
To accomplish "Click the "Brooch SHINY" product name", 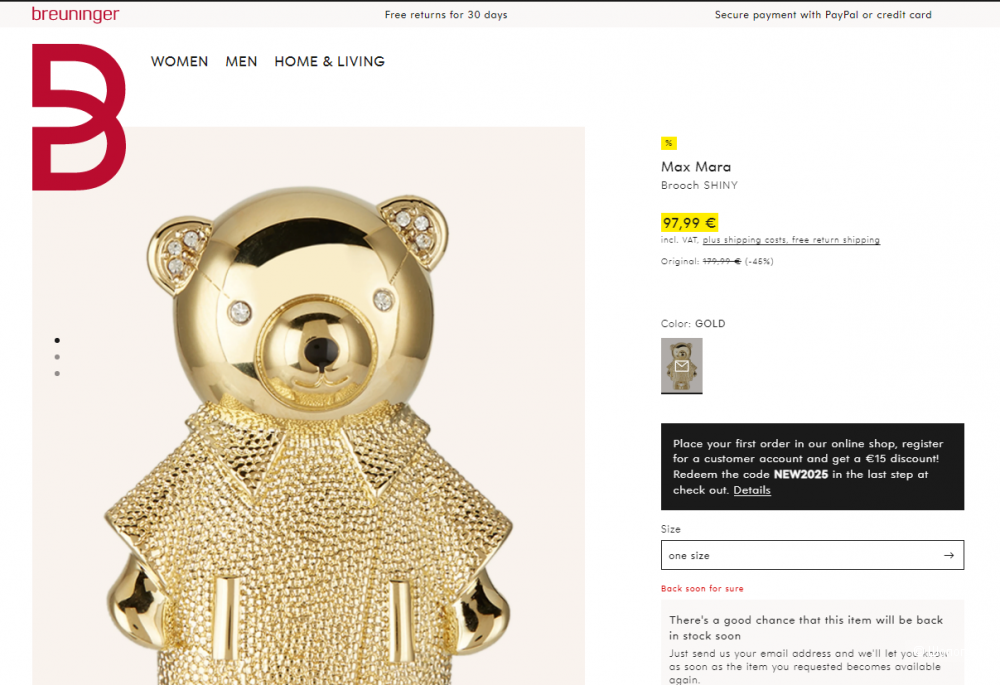I will coord(699,186).
